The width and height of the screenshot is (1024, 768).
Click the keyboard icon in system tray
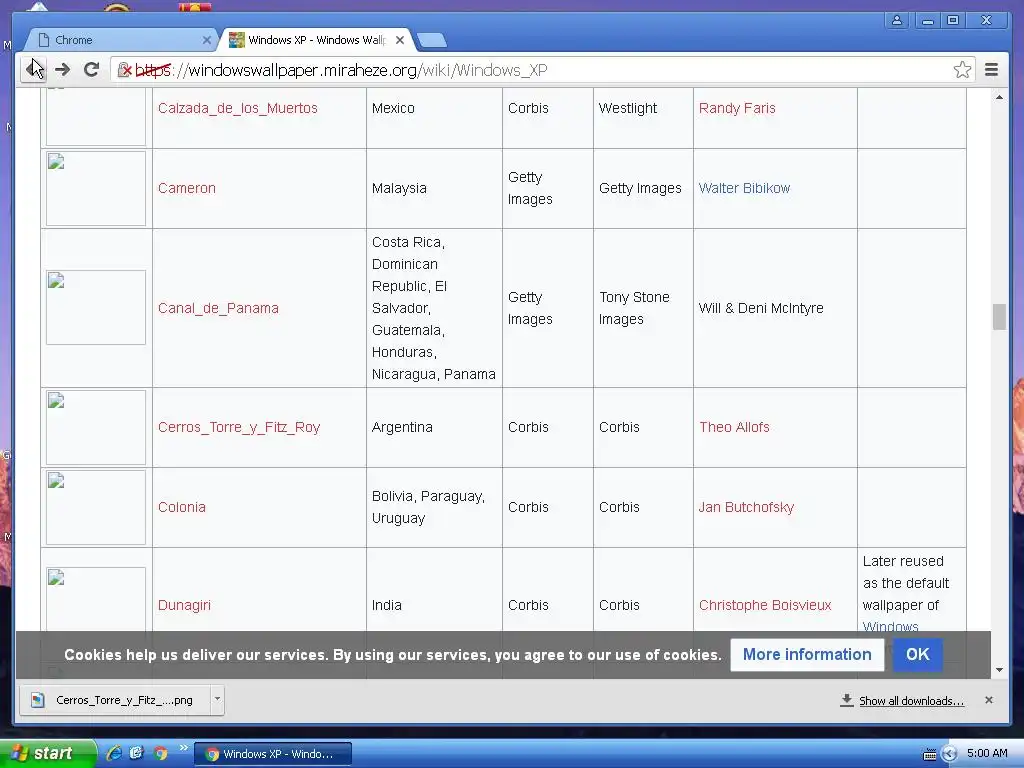click(929, 755)
